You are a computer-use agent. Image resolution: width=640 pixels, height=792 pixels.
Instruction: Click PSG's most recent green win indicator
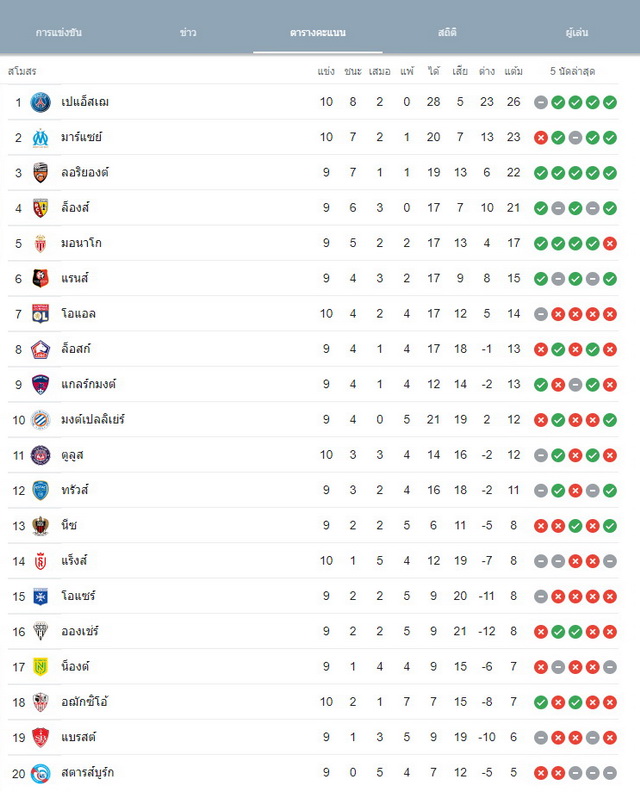point(610,103)
